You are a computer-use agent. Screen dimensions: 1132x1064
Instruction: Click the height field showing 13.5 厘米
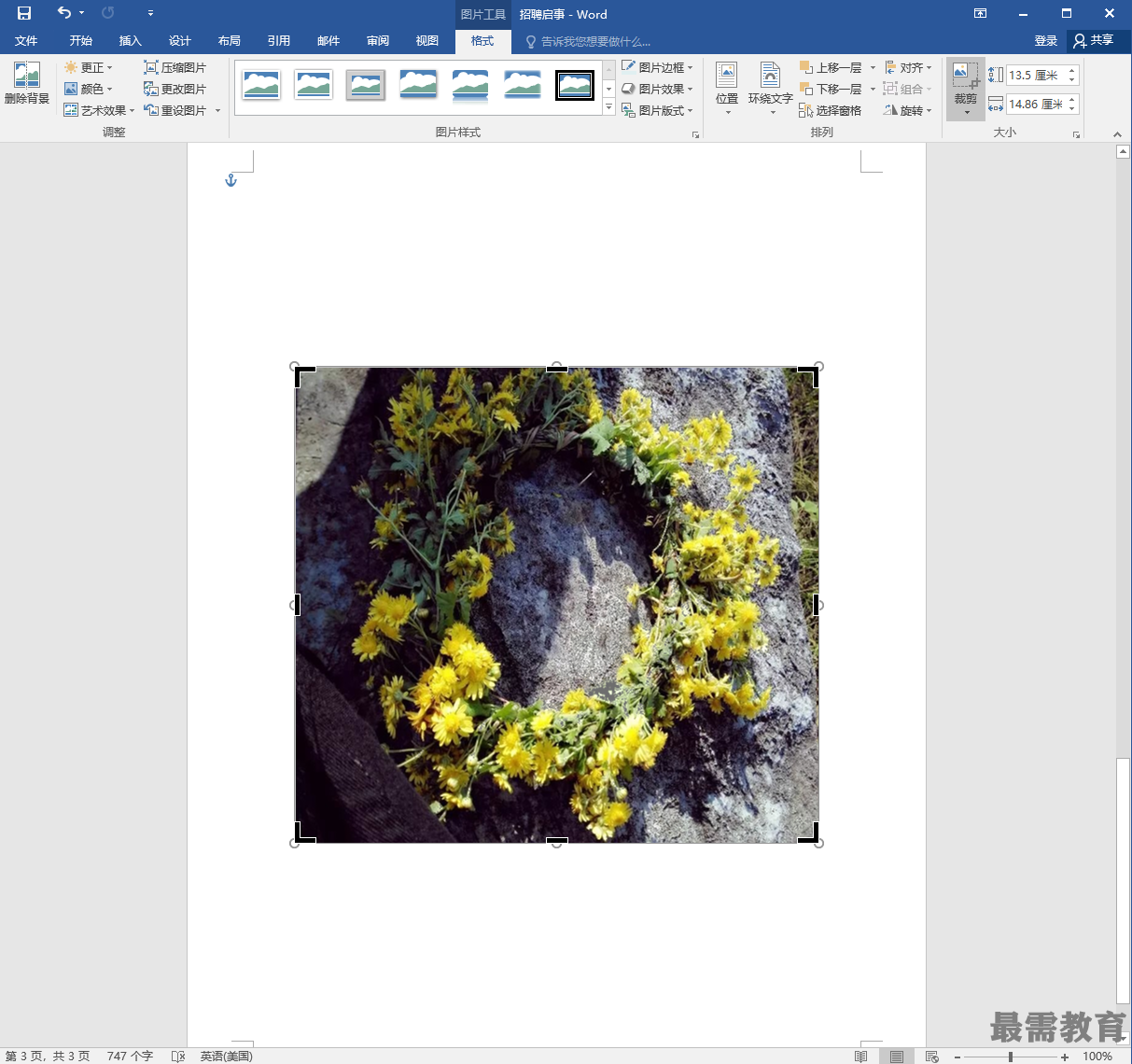(x=1035, y=75)
